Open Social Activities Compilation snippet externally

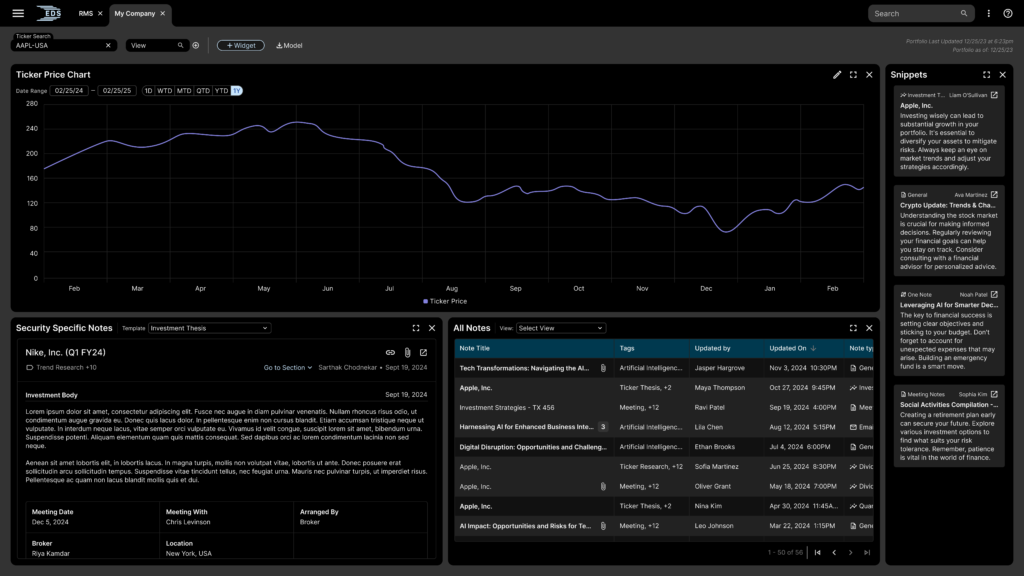tap(994, 394)
